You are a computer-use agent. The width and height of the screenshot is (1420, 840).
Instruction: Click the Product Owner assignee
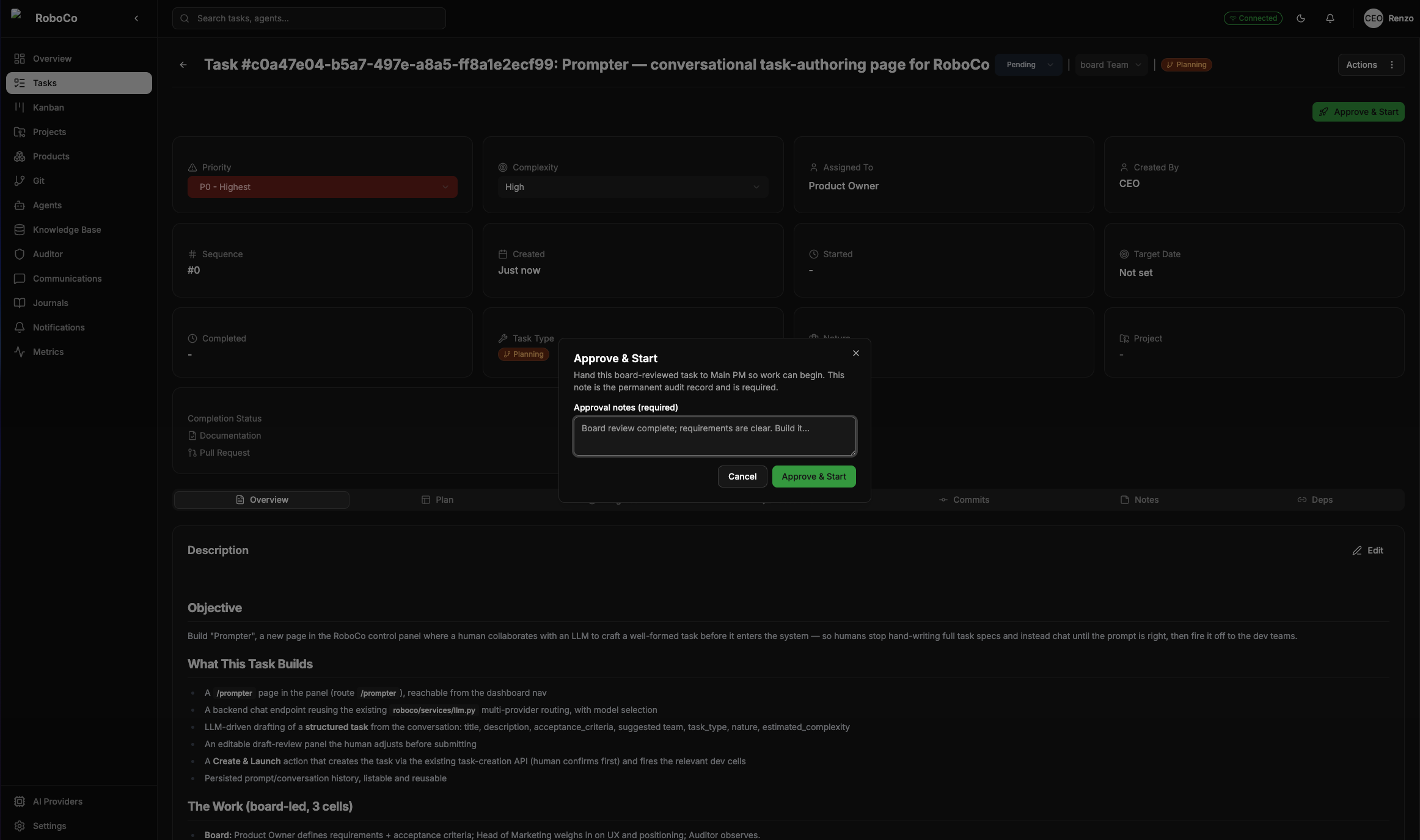click(x=843, y=186)
